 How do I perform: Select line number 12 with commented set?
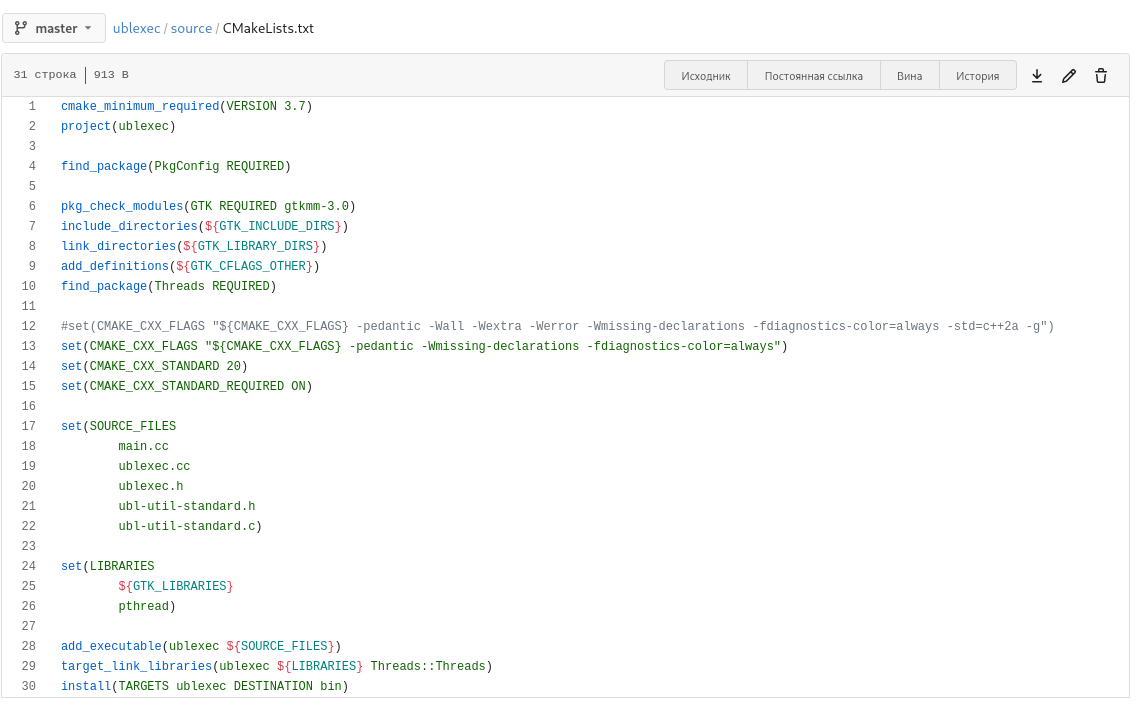(x=28, y=326)
